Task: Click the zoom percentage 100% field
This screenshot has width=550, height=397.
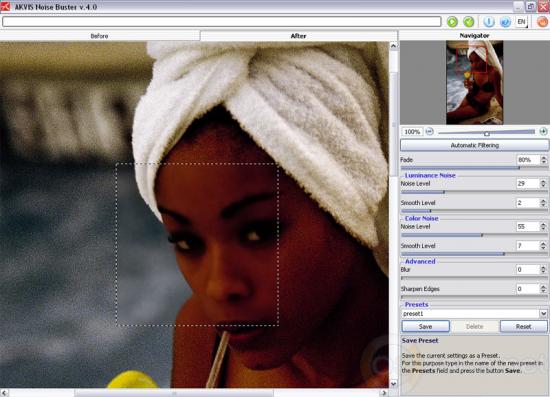Action: (412, 132)
